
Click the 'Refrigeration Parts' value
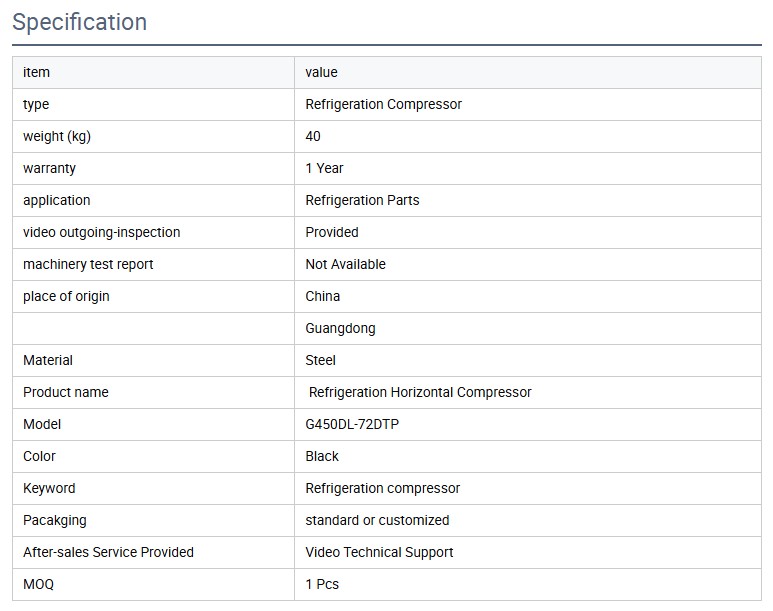[362, 201]
